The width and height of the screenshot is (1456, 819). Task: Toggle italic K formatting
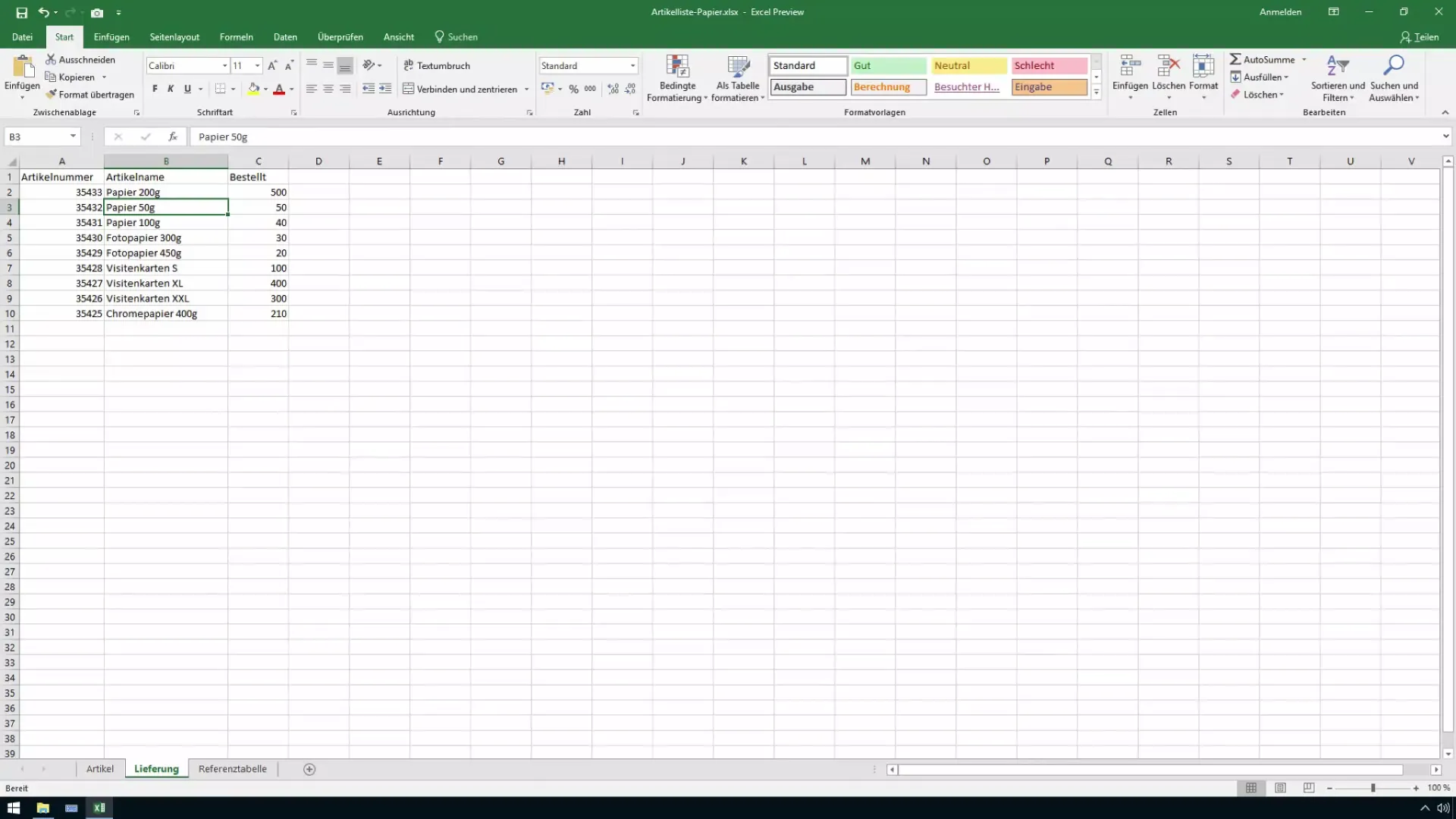(171, 89)
